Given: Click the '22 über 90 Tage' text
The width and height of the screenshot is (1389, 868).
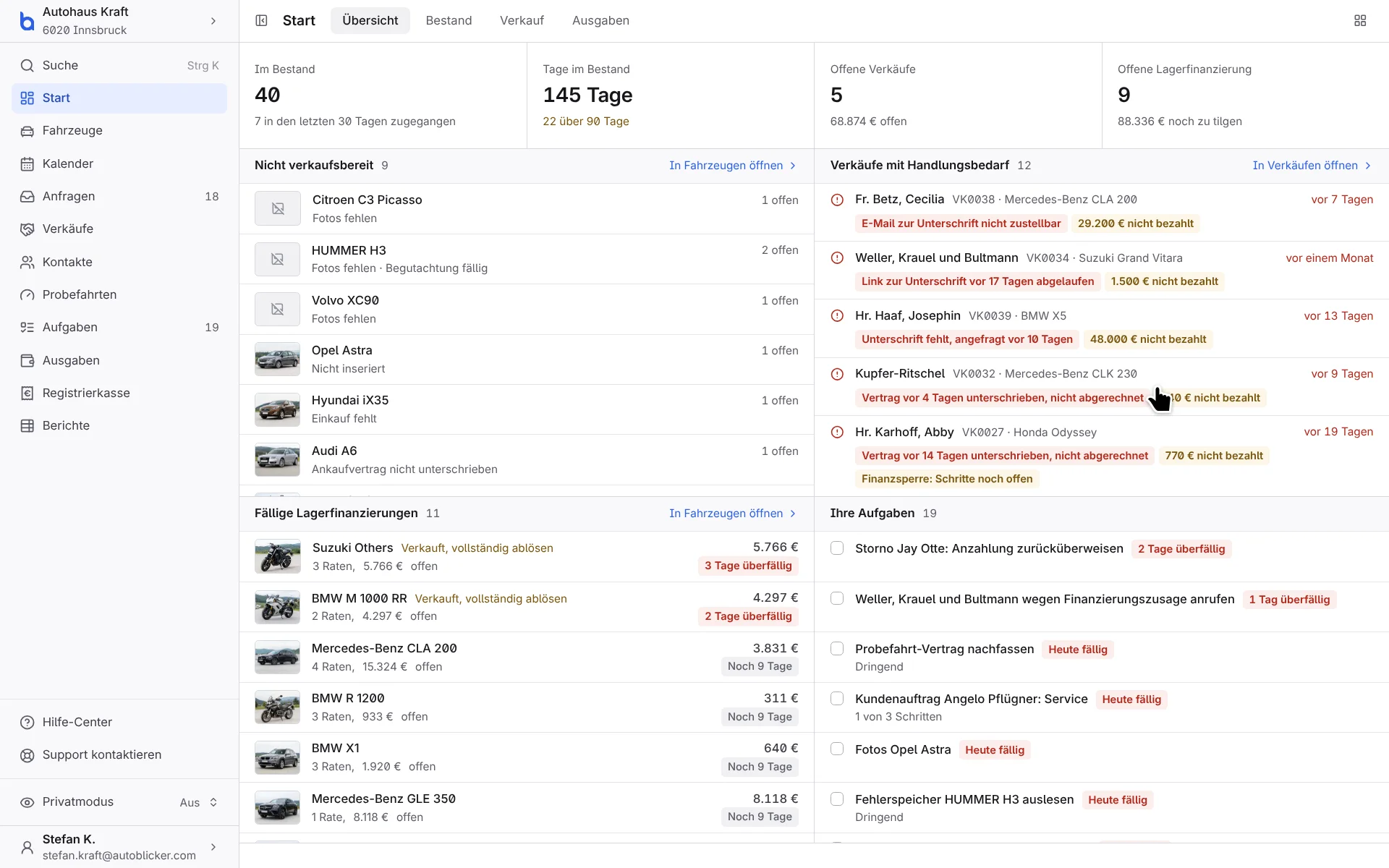Looking at the screenshot, I should tap(586, 122).
